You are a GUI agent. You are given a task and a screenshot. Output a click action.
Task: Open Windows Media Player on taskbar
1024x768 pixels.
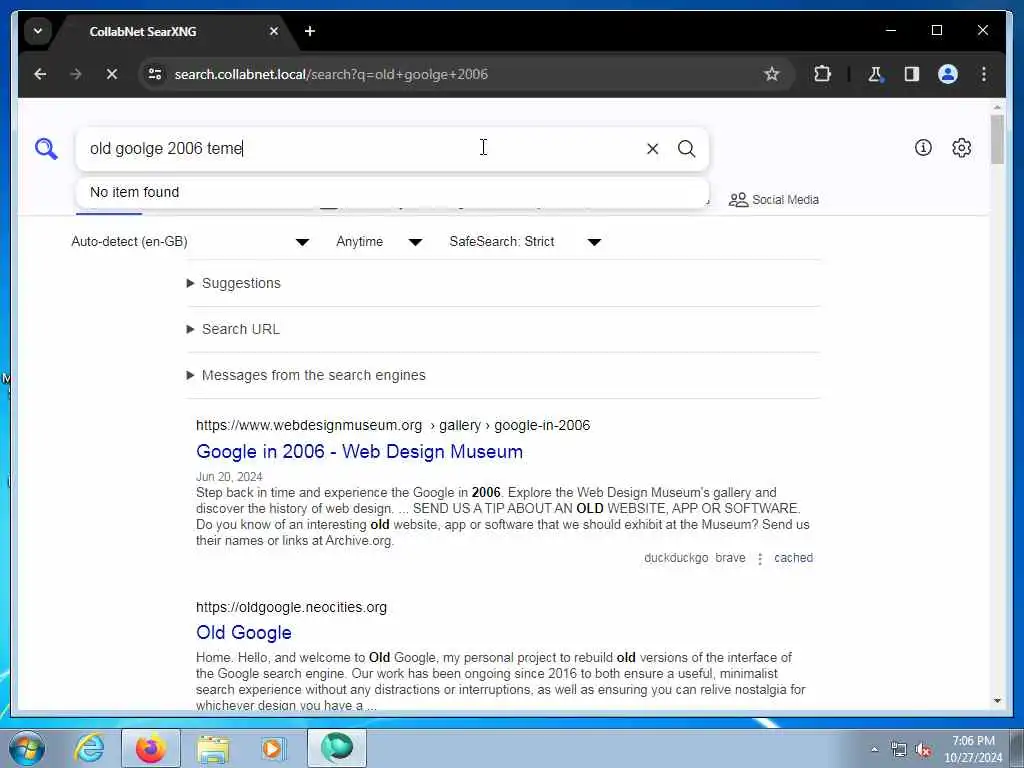(274, 748)
